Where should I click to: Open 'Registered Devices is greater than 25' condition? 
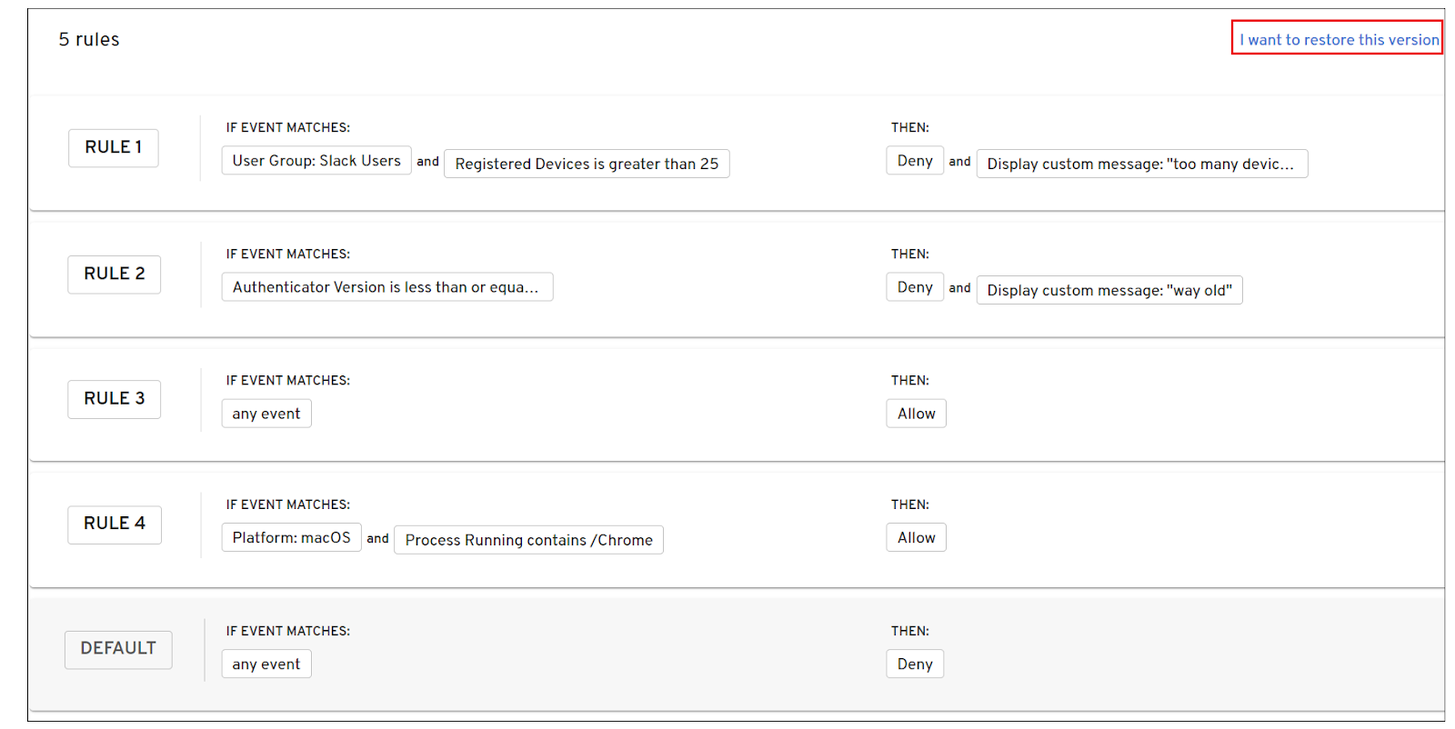coord(586,164)
